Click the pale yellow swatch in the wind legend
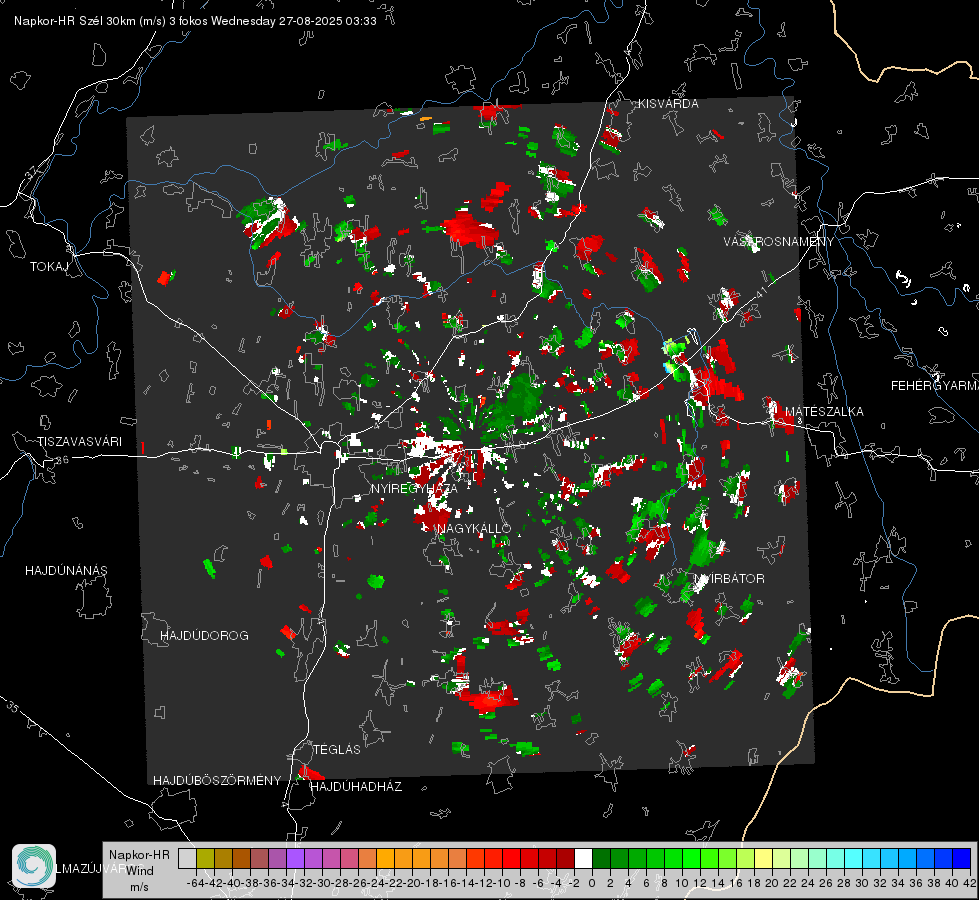The height and width of the screenshot is (900, 979). [763, 858]
